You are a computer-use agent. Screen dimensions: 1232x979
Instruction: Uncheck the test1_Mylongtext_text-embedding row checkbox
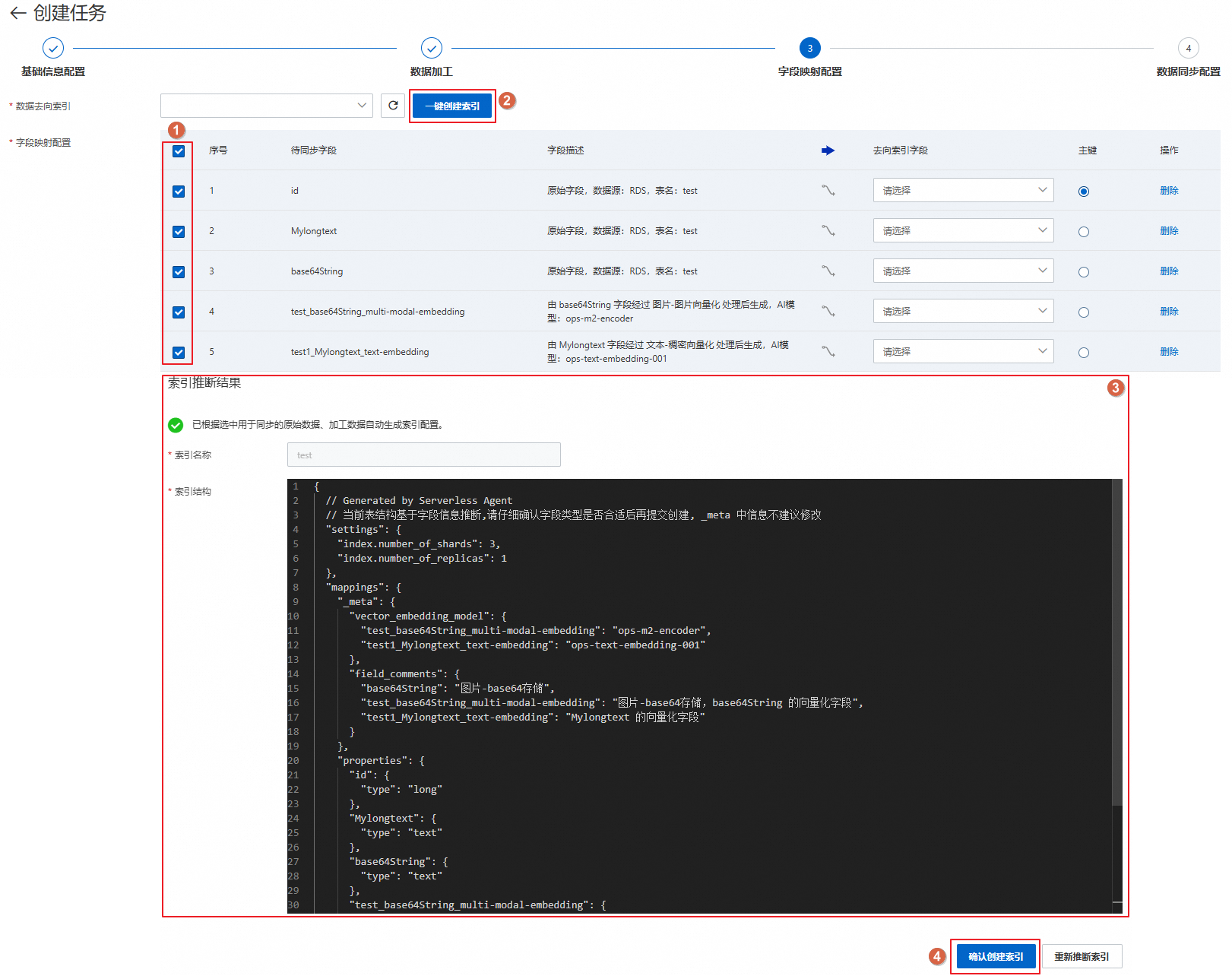[179, 353]
